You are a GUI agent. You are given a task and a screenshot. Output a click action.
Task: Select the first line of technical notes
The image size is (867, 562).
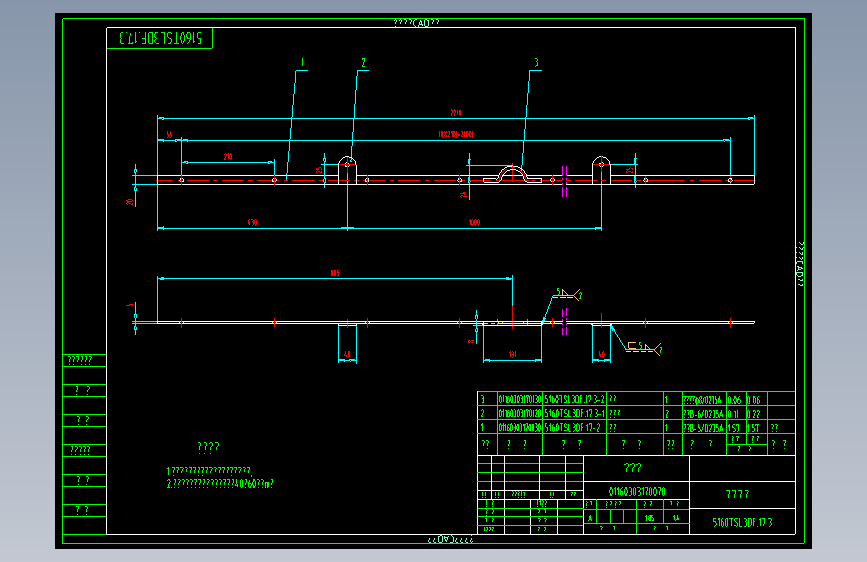tap(209, 471)
